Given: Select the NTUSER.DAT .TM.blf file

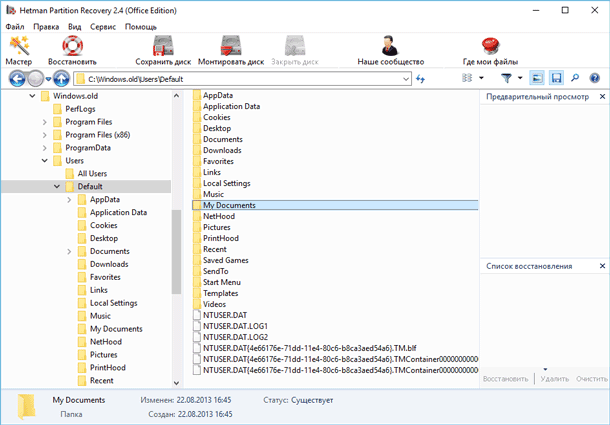Looking at the screenshot, I should [305, 348].
